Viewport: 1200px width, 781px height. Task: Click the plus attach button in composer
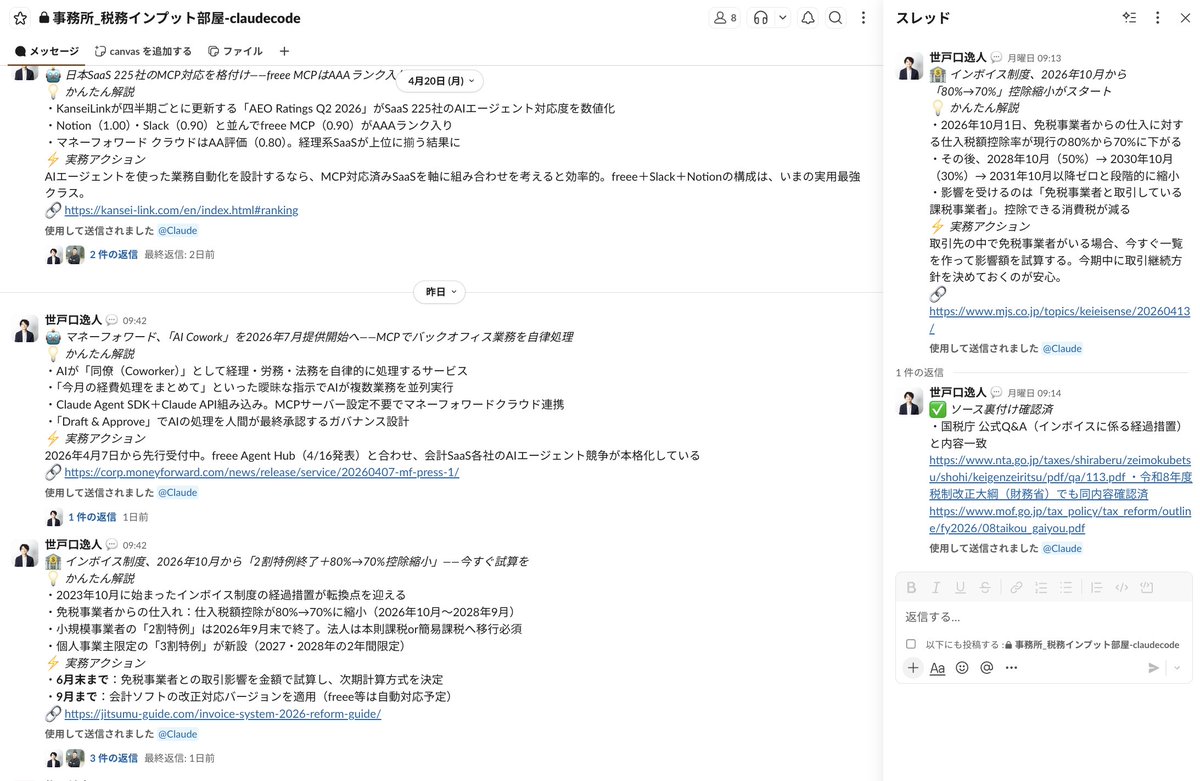click(913, 668)
